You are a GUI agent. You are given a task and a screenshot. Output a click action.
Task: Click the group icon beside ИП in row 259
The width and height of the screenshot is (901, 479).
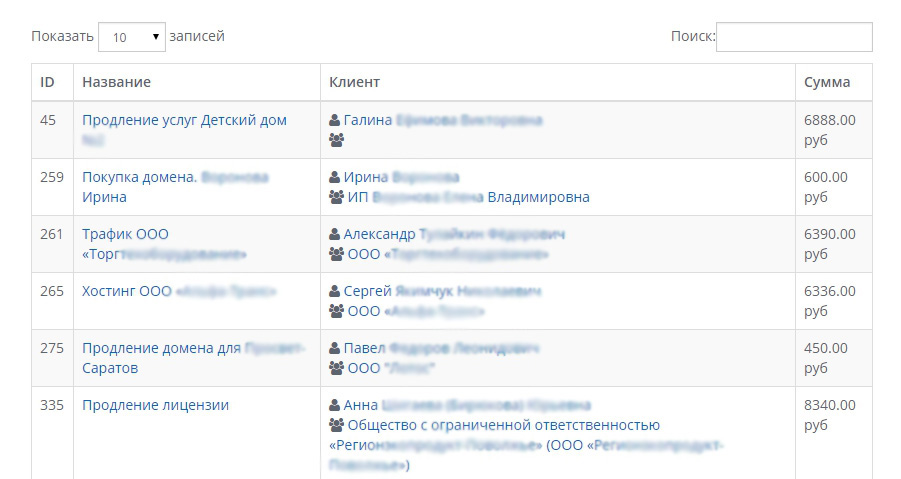click(x=336, y=197)
